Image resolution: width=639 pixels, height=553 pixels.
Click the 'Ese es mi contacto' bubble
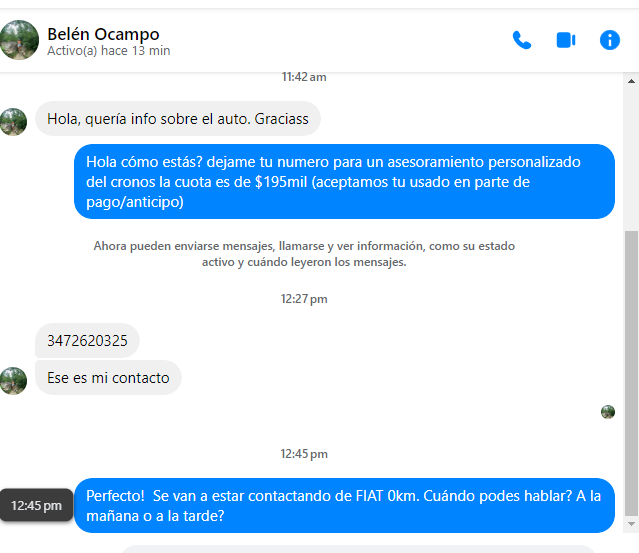click(x=108, y=378)
